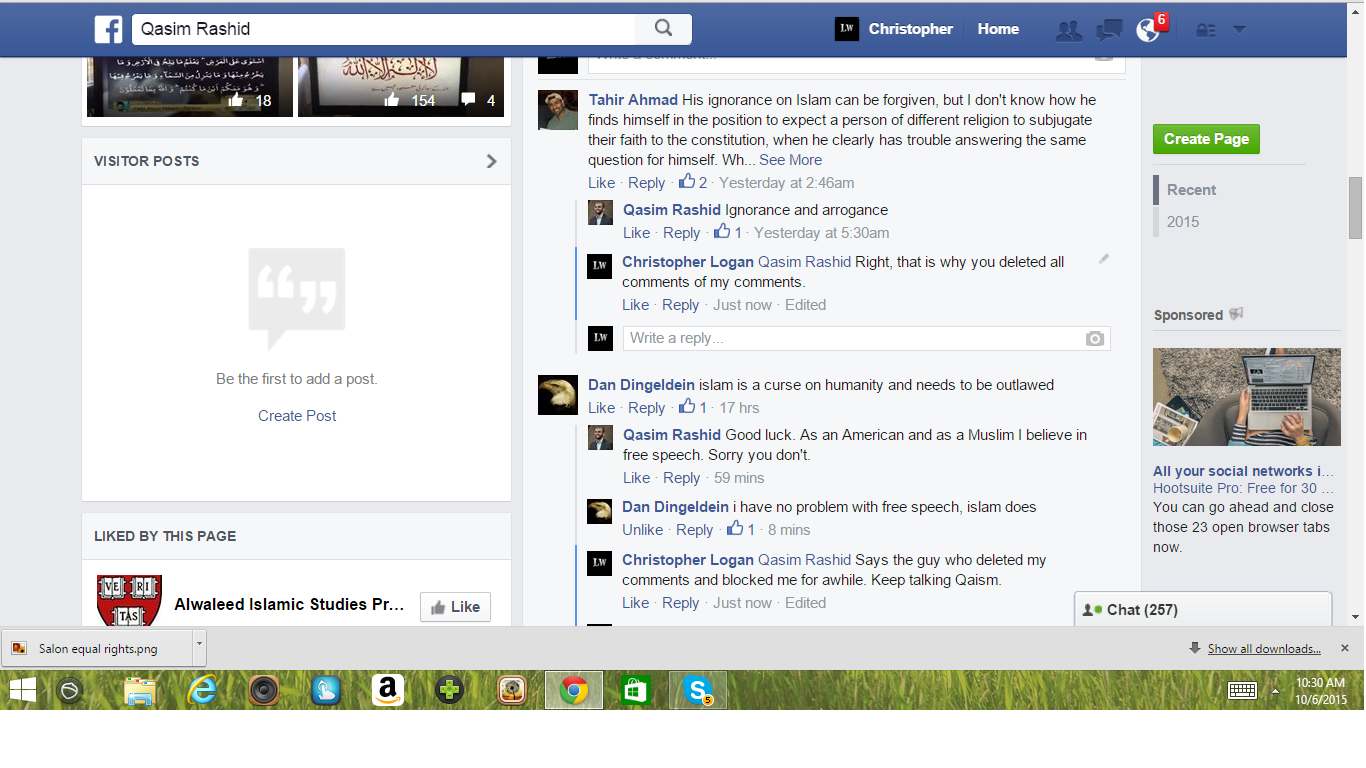
Task: Open Amazon app from taskbar
Action: [x=387, y=690]
